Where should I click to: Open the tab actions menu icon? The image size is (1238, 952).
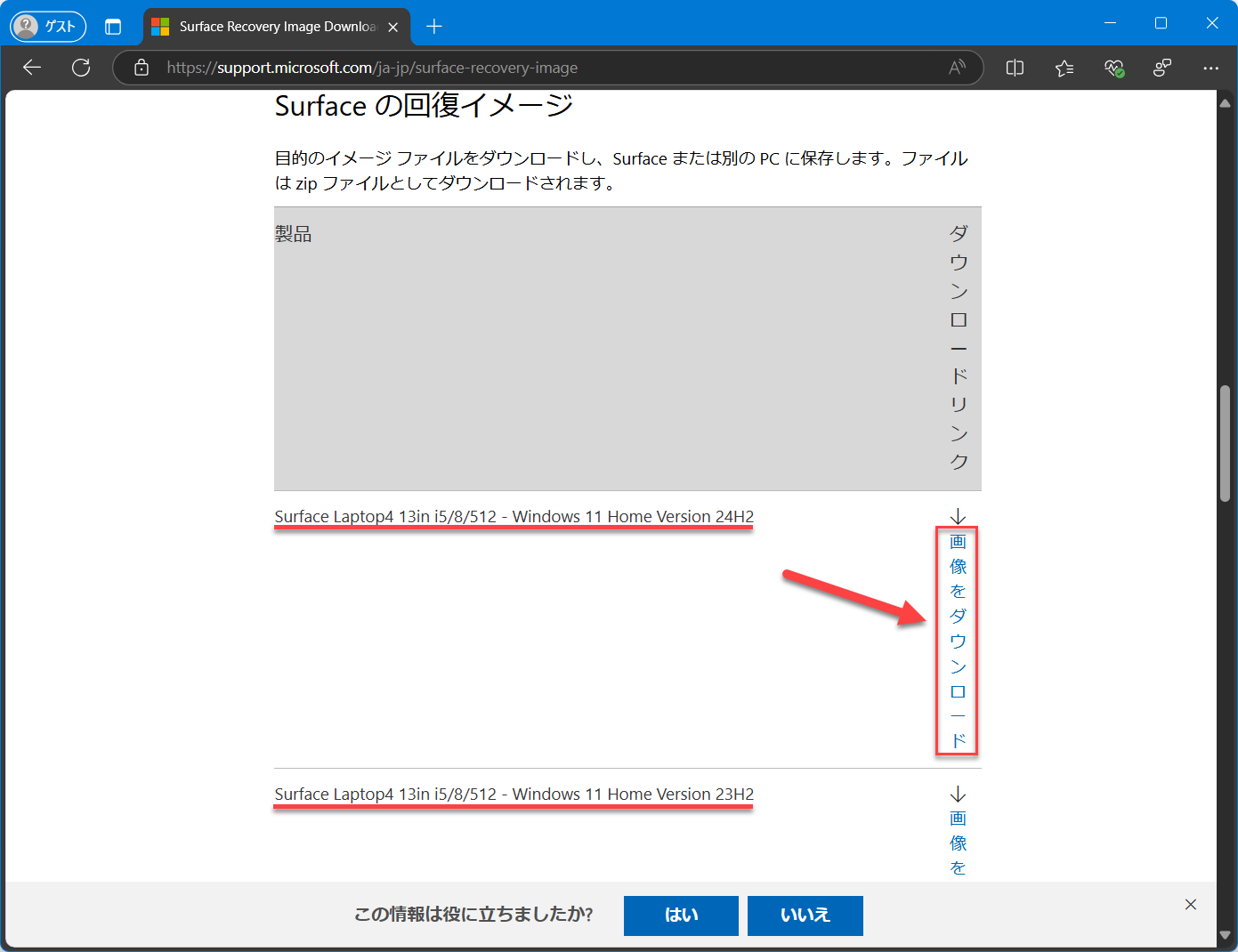pos(113,27)
